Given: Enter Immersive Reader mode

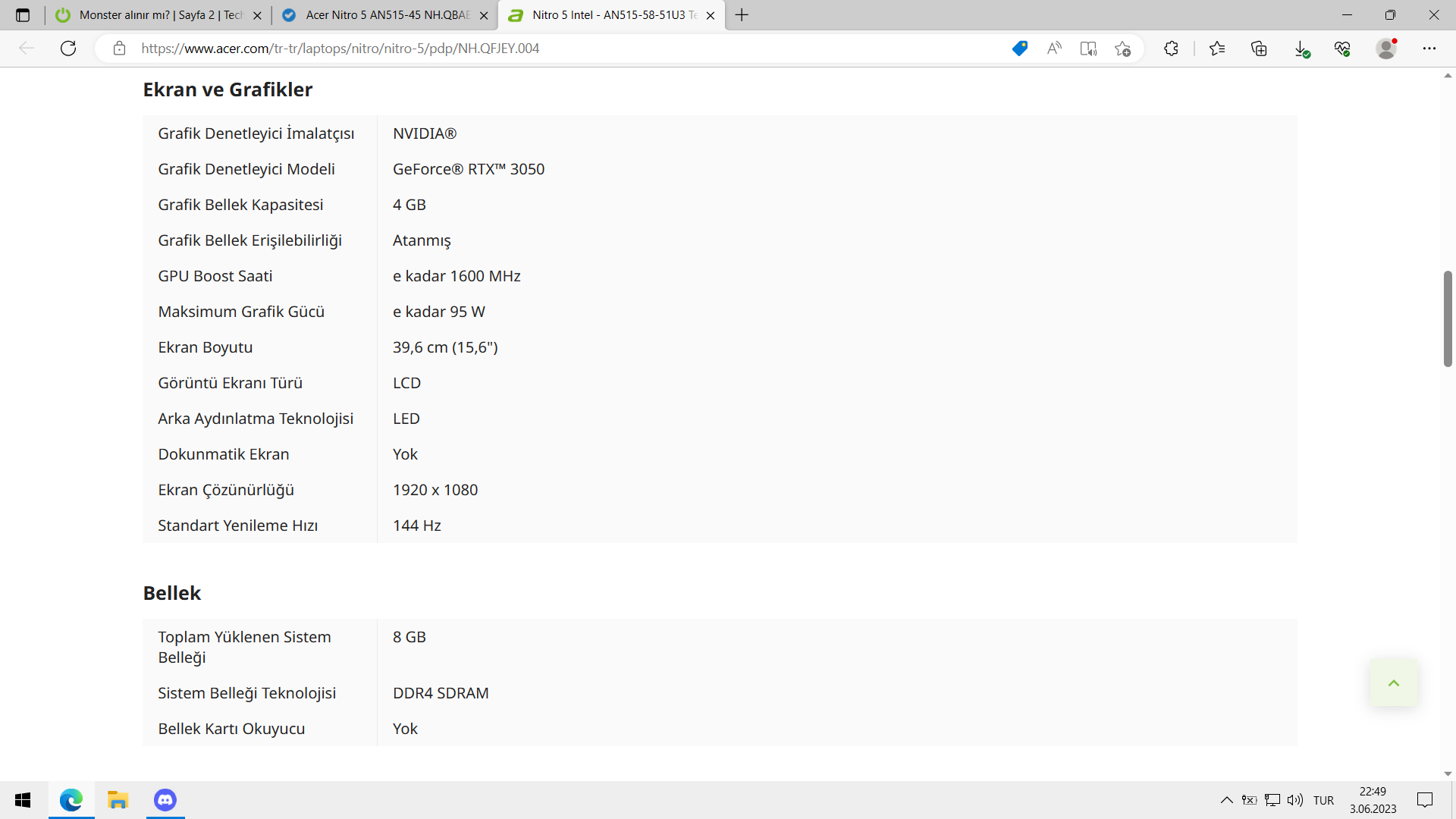Looking at the screenshot, I should click(x=1088, y=49).
